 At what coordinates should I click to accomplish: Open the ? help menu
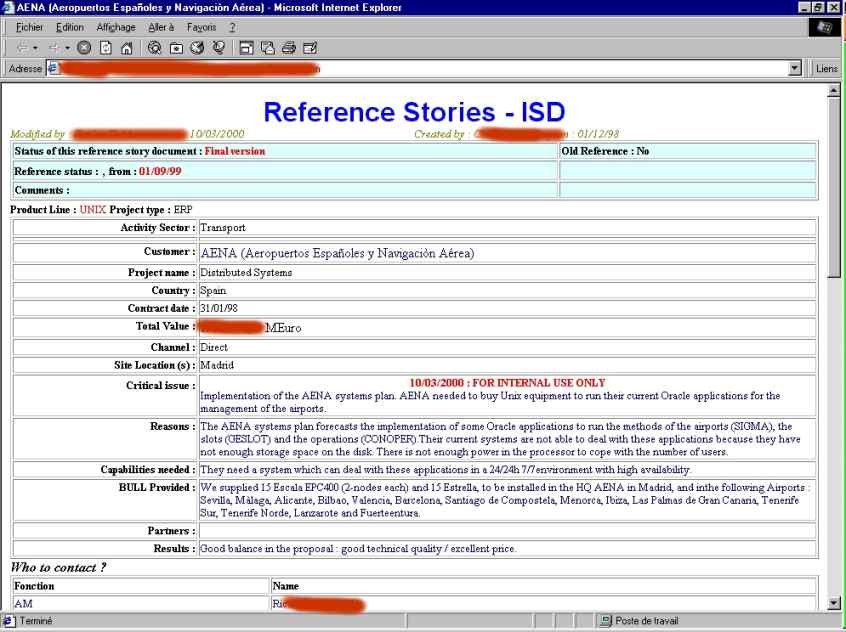(233, 28)
